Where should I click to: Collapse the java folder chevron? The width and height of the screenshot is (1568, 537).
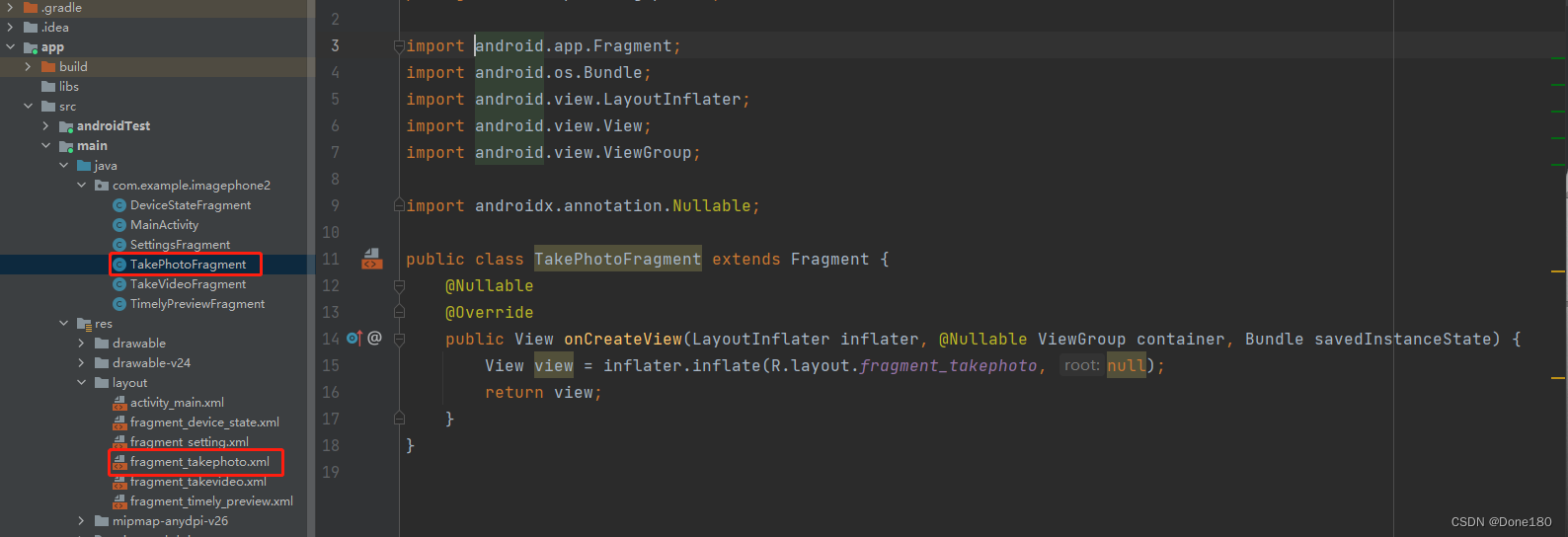click(x=63, y=166)
